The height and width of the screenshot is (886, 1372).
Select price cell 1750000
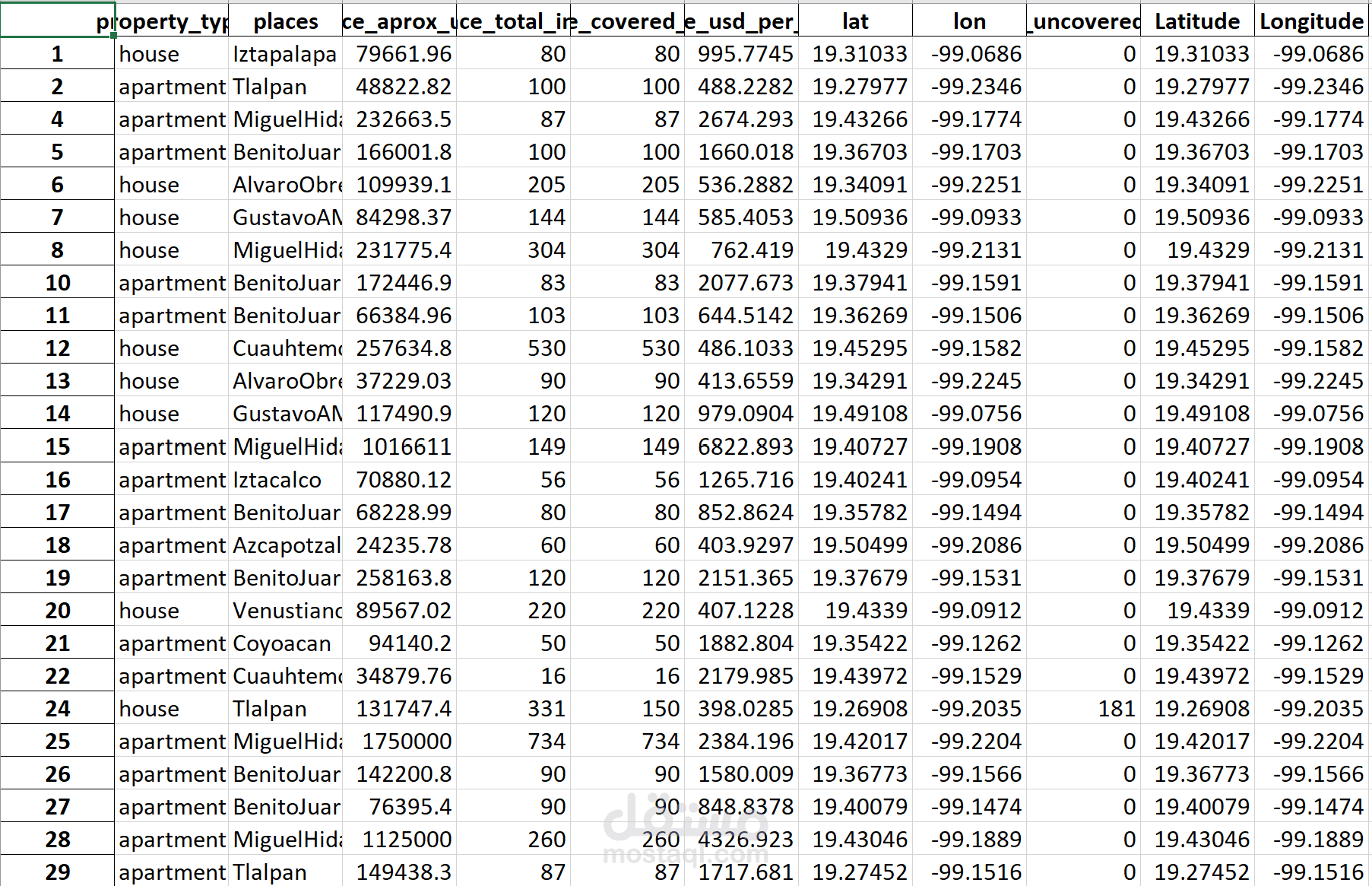399,741
